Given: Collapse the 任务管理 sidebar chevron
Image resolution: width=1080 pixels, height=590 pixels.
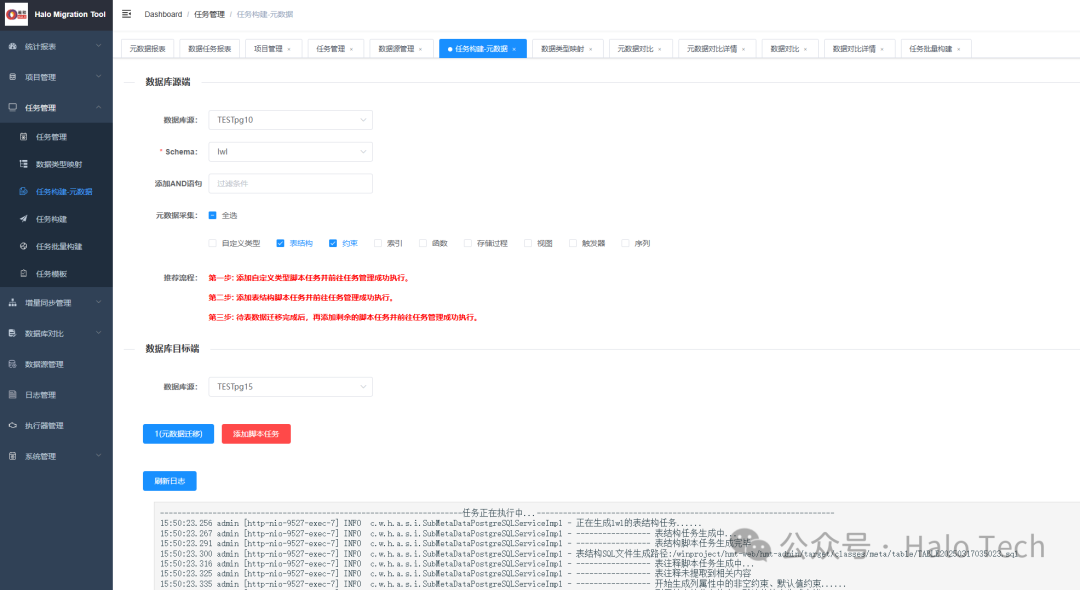Looking at the screenshot, I should tap(98, 107).
